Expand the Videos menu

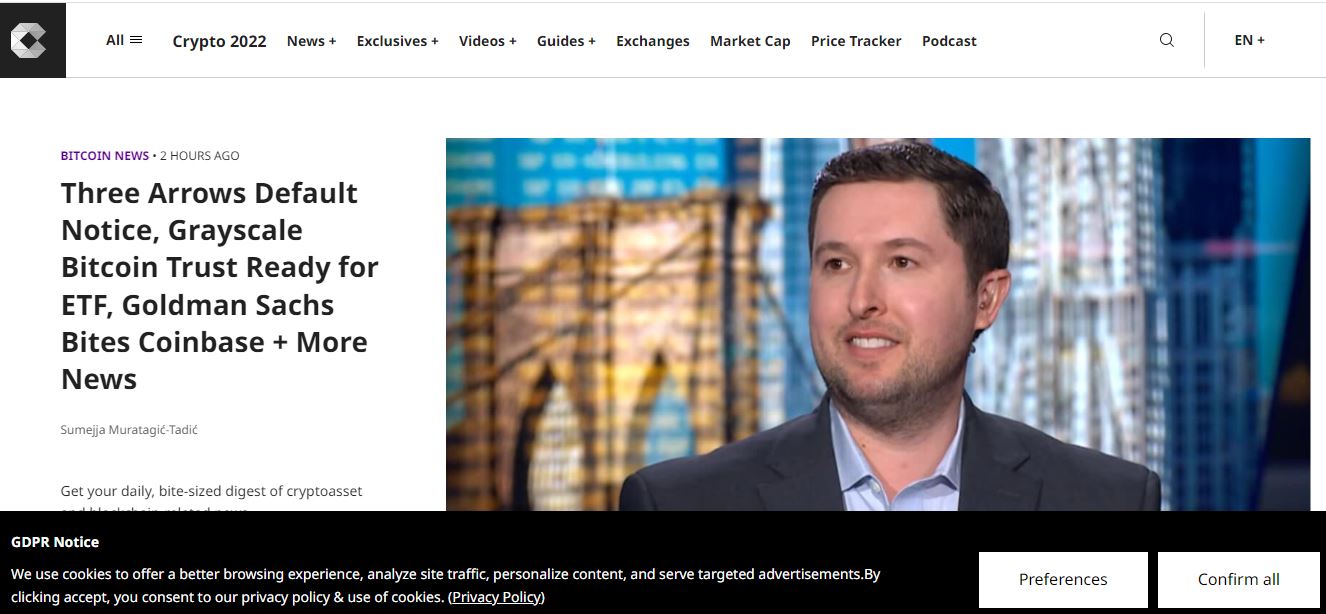click(x=487, y=41)
